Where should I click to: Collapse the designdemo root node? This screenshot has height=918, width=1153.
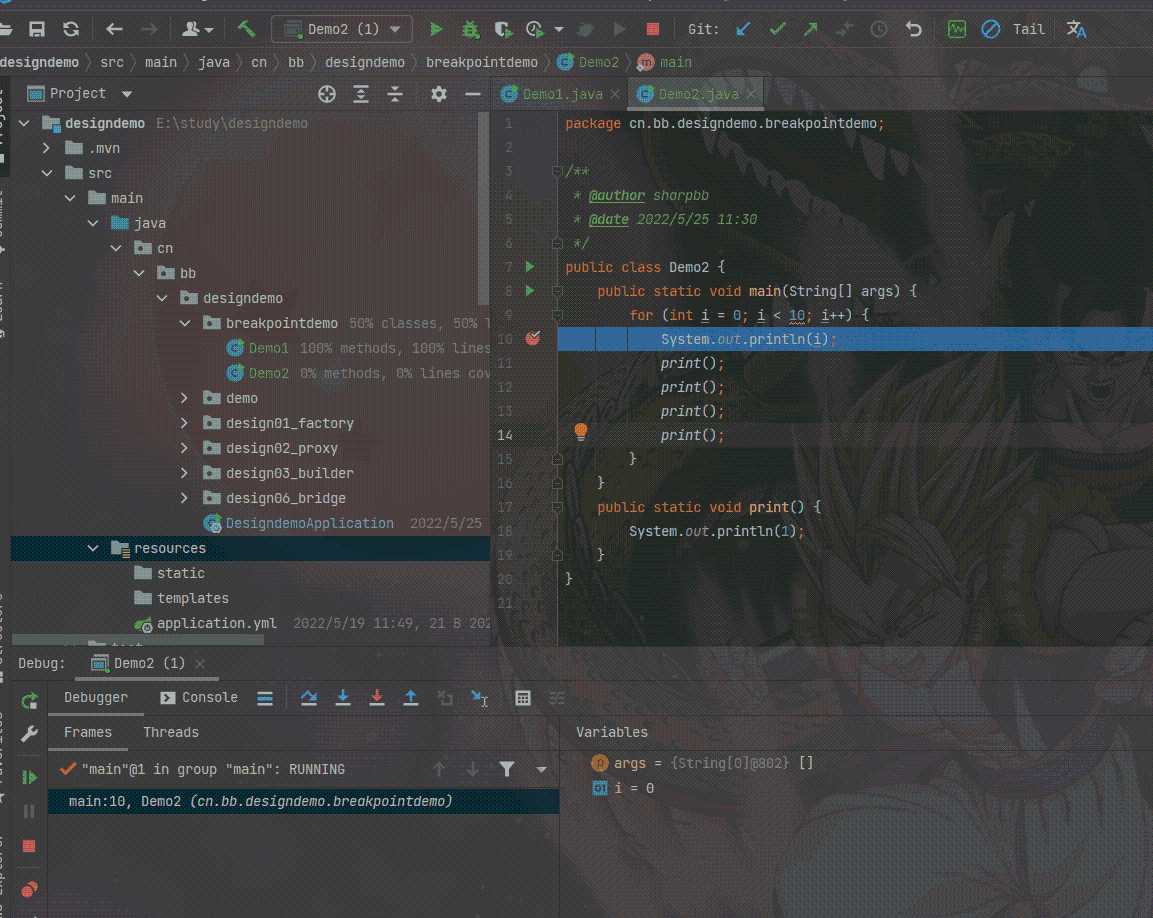coord(24,123)
